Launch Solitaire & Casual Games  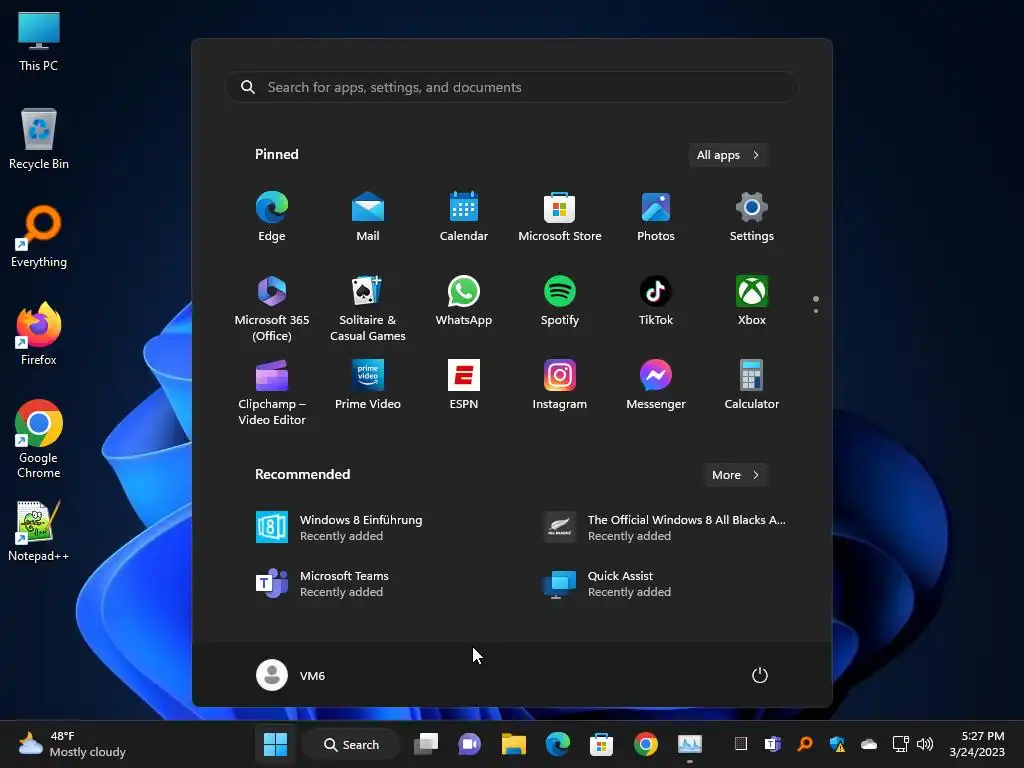click(368, 308)
